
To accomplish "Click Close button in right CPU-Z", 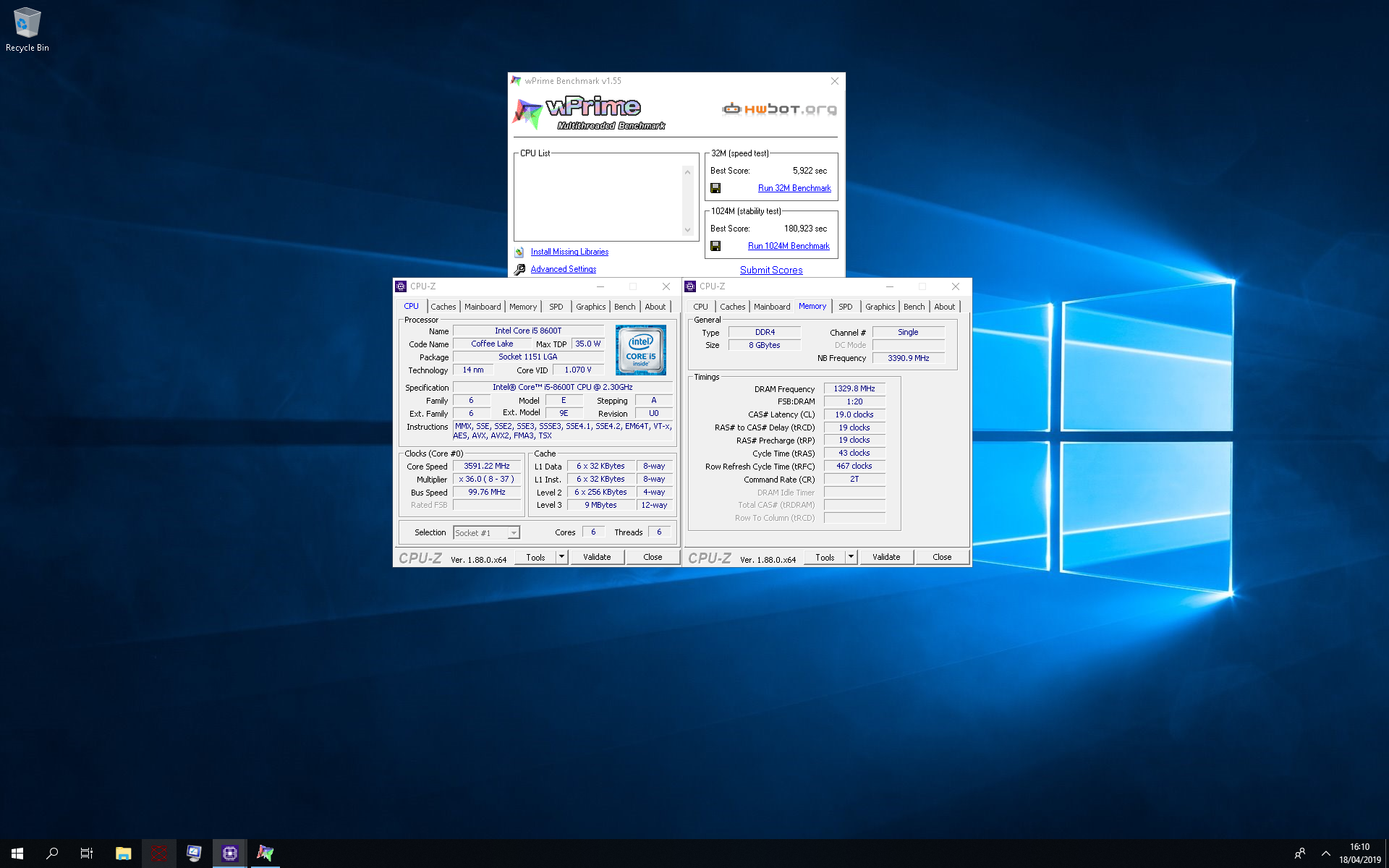I will pos(942,557).
